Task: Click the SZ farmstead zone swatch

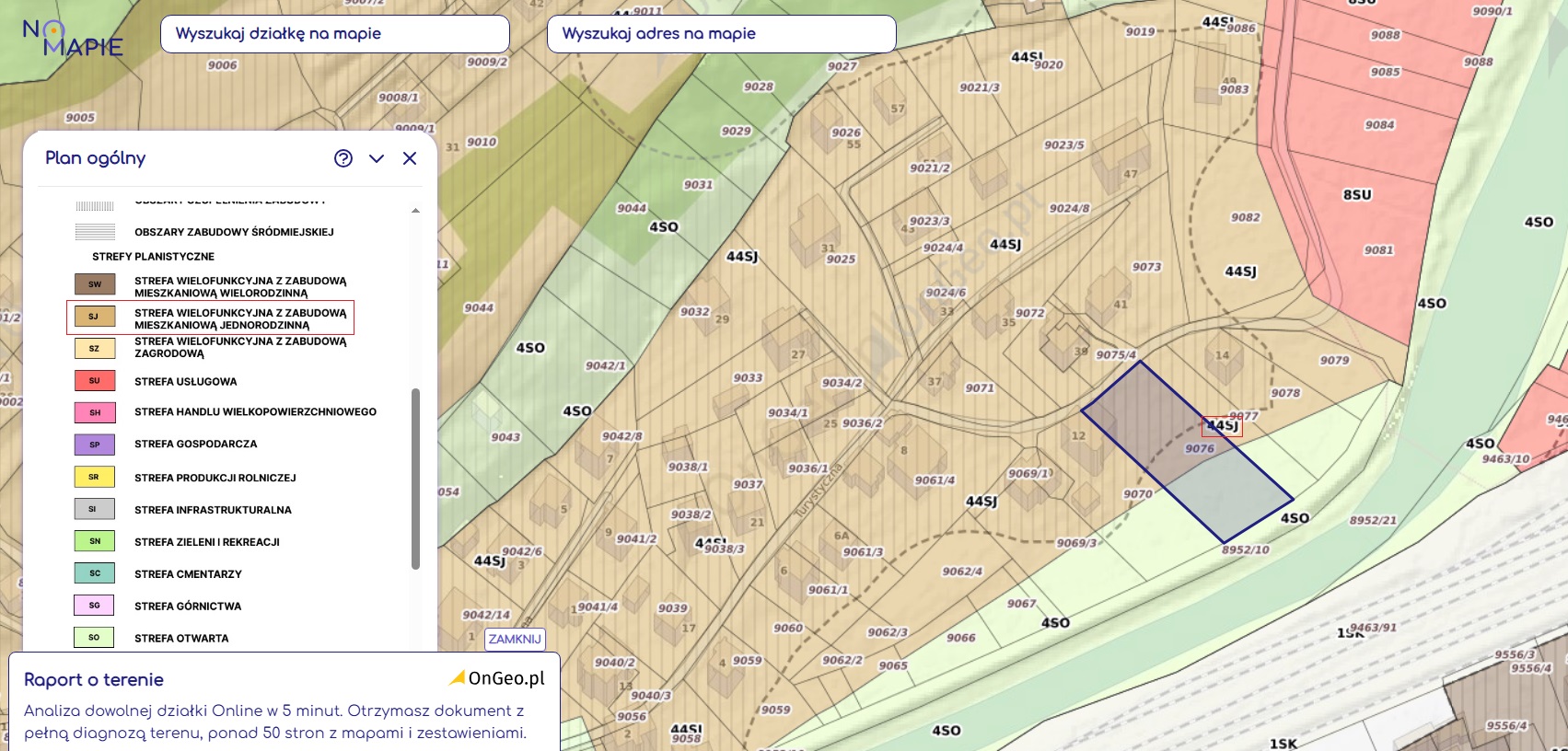Action: click(95, 349)
